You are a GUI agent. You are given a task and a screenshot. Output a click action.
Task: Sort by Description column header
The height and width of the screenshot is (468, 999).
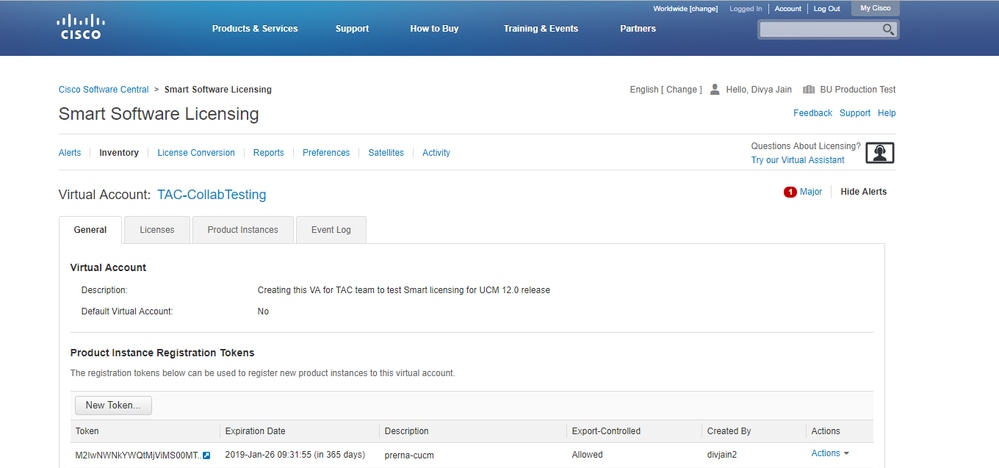[406, 431]
